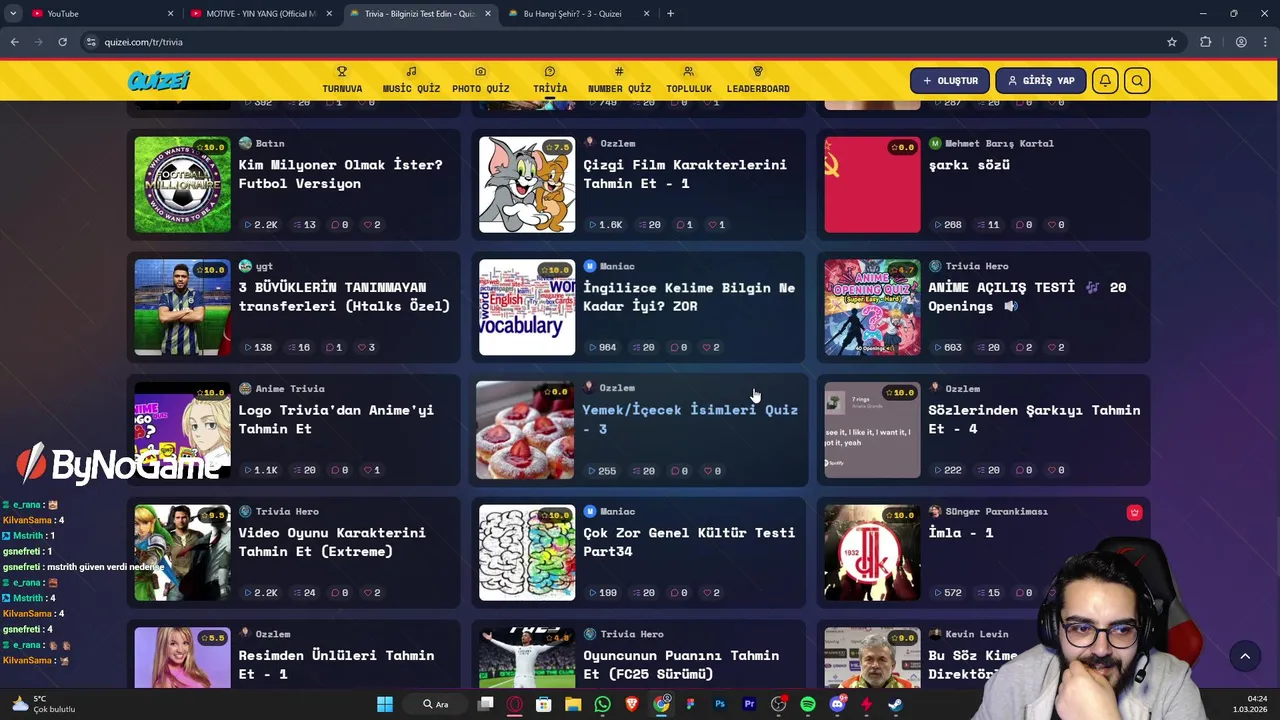Click the comment icon on 3 BÜYÜKLERİN transferleri card

(x=329, y=348)
